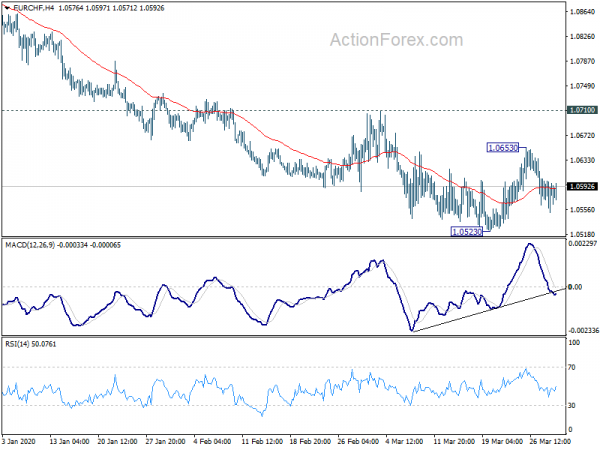Screen dimensions: 600x450
Task: Click the 1.07490 price axis label
Action: [582, 86]
